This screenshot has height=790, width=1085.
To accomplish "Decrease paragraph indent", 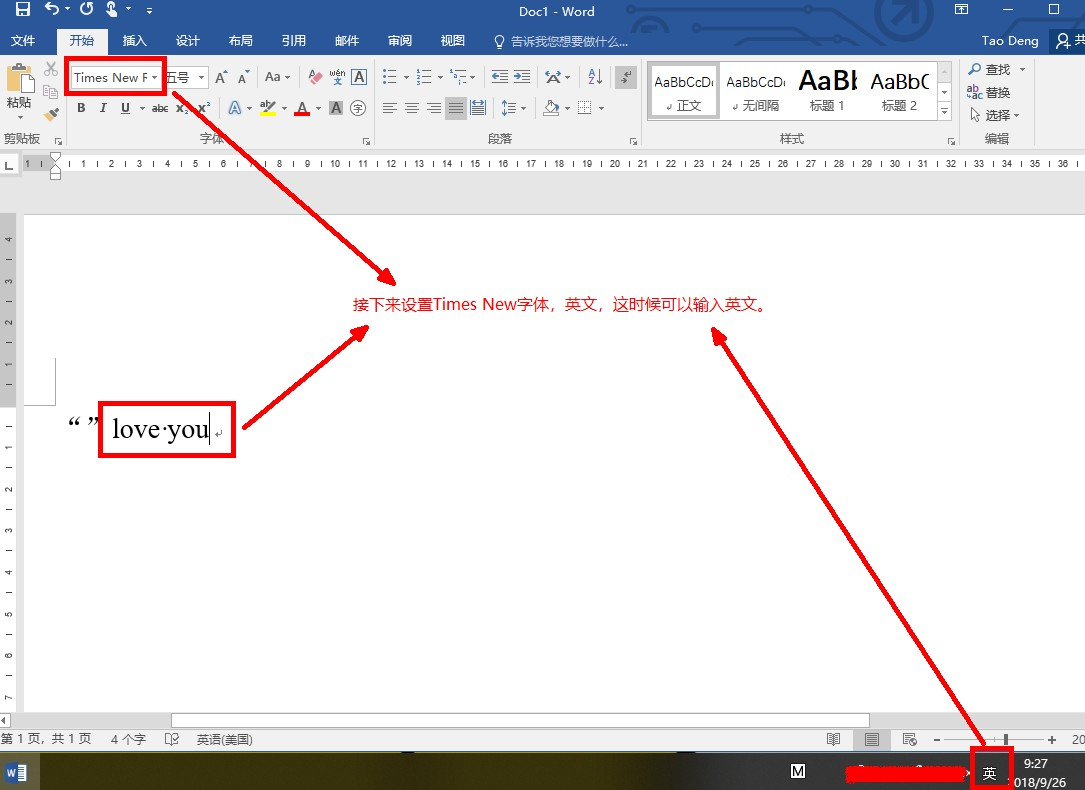I will (500, 77).
